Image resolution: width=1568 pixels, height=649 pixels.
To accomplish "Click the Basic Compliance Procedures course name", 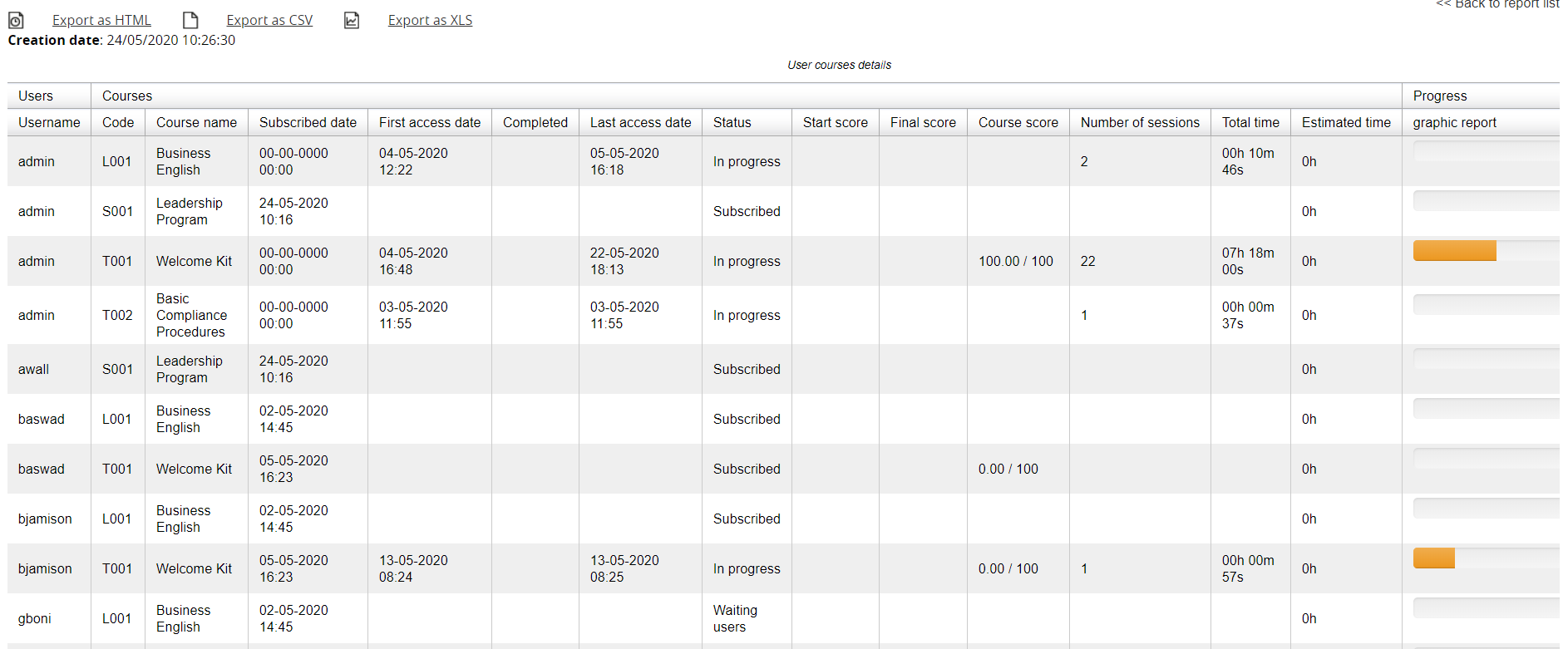I will click(x=191, y=315).
